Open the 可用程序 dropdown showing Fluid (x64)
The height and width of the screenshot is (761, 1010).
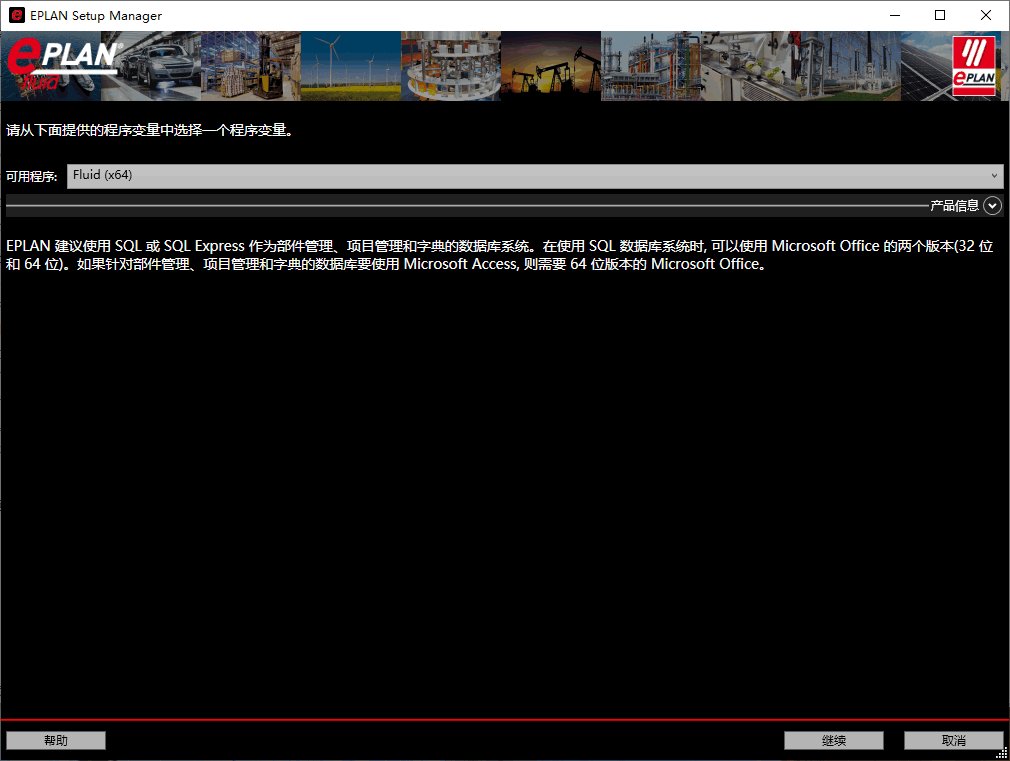click(x=535, y=176)
